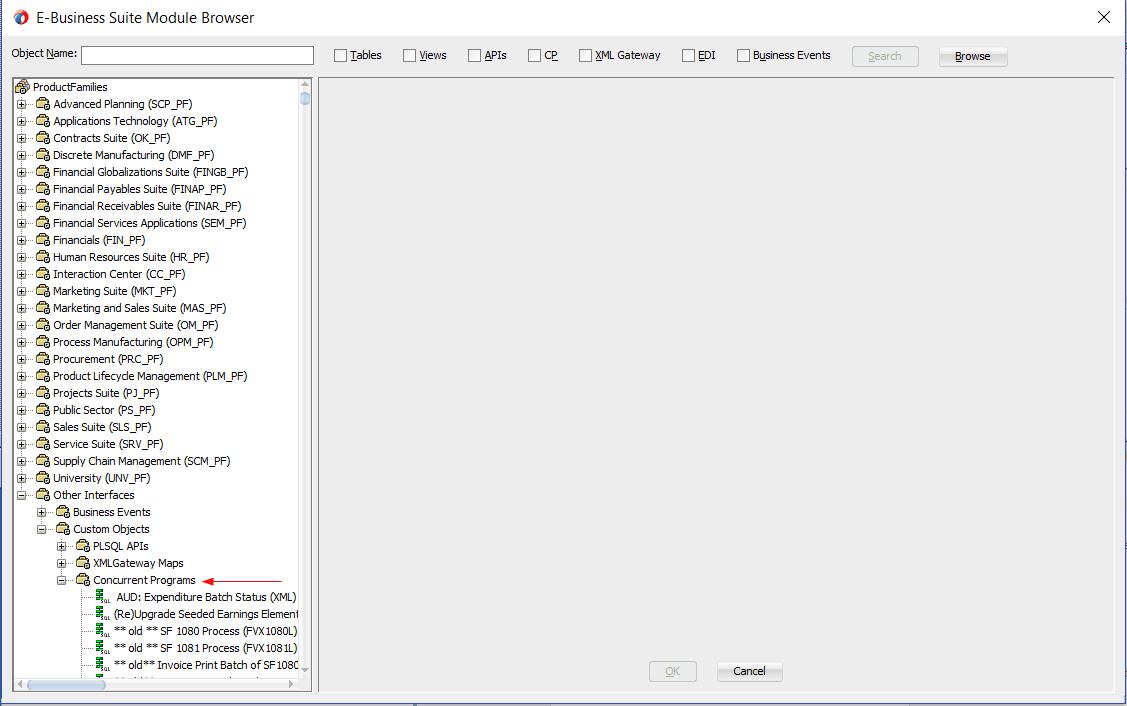Expand the Financials (FIN_PF) node

tap(21, 240)
